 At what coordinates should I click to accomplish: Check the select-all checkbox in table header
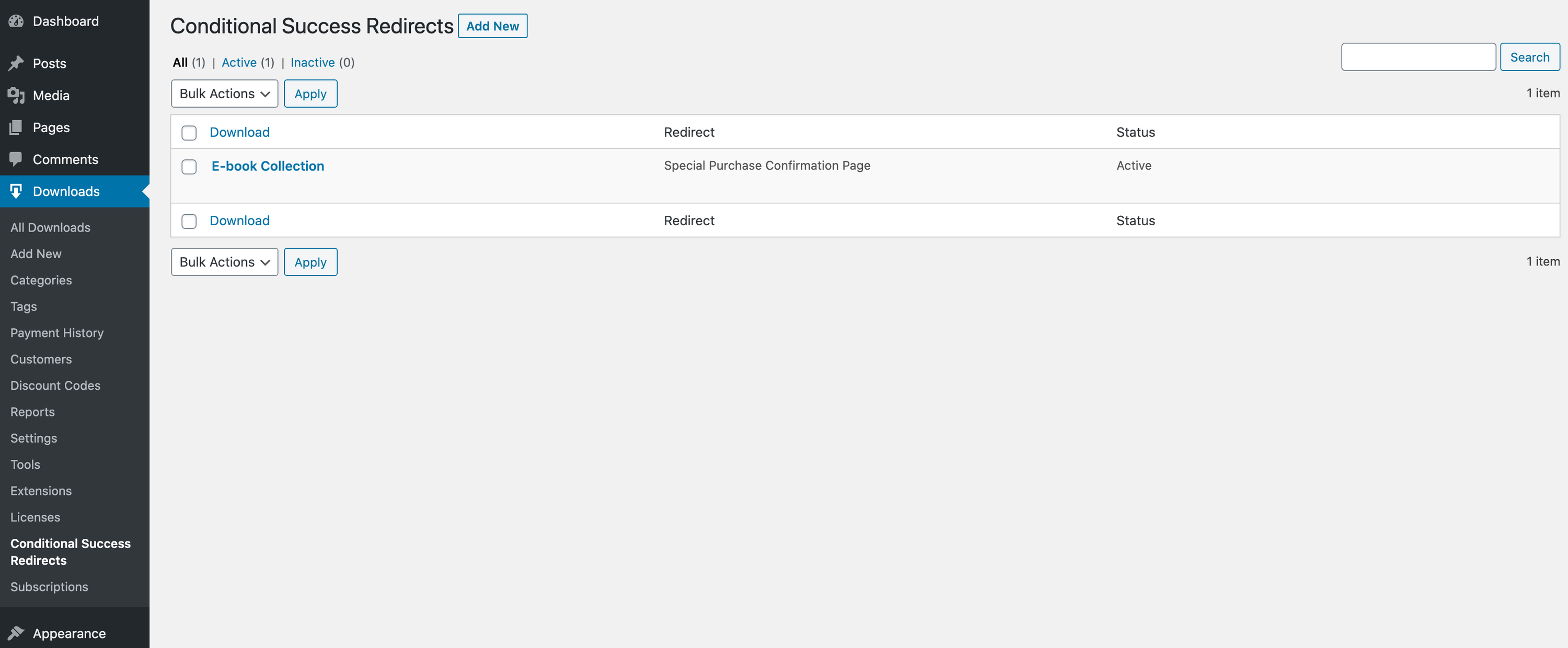[x=189, y=133]
